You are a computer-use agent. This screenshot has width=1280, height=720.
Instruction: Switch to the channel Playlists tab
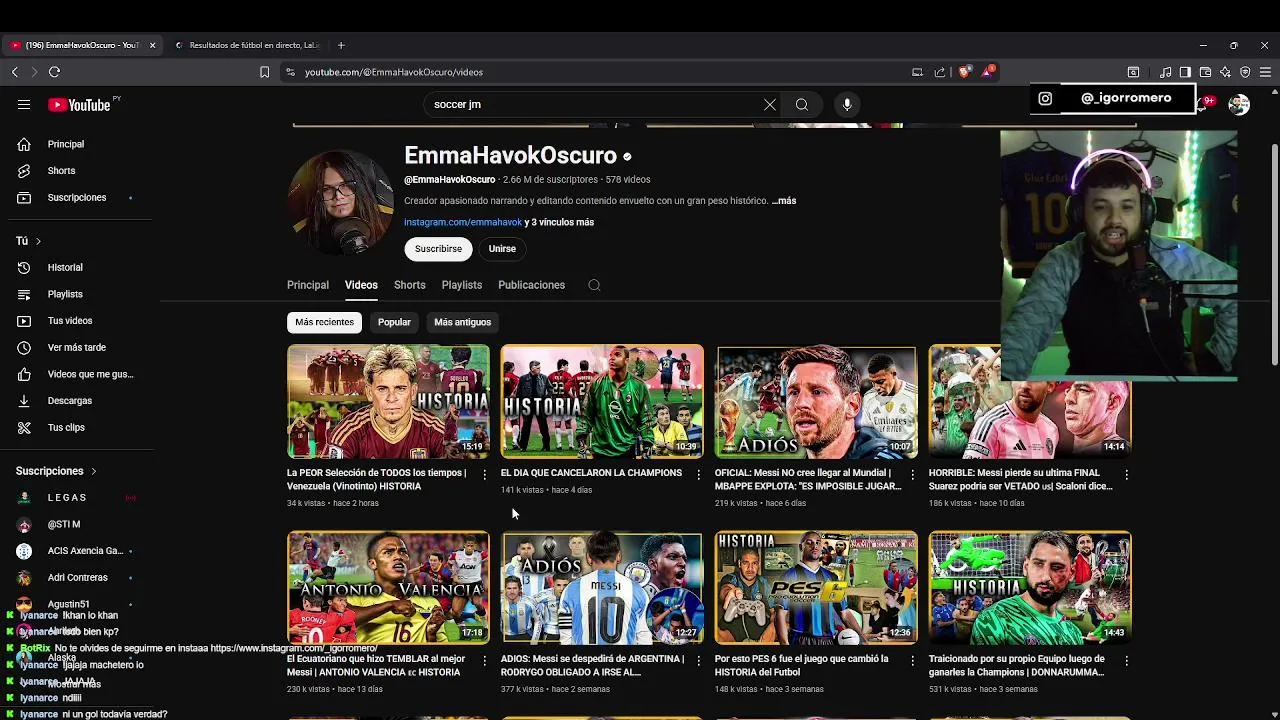[x=462, y=285]
